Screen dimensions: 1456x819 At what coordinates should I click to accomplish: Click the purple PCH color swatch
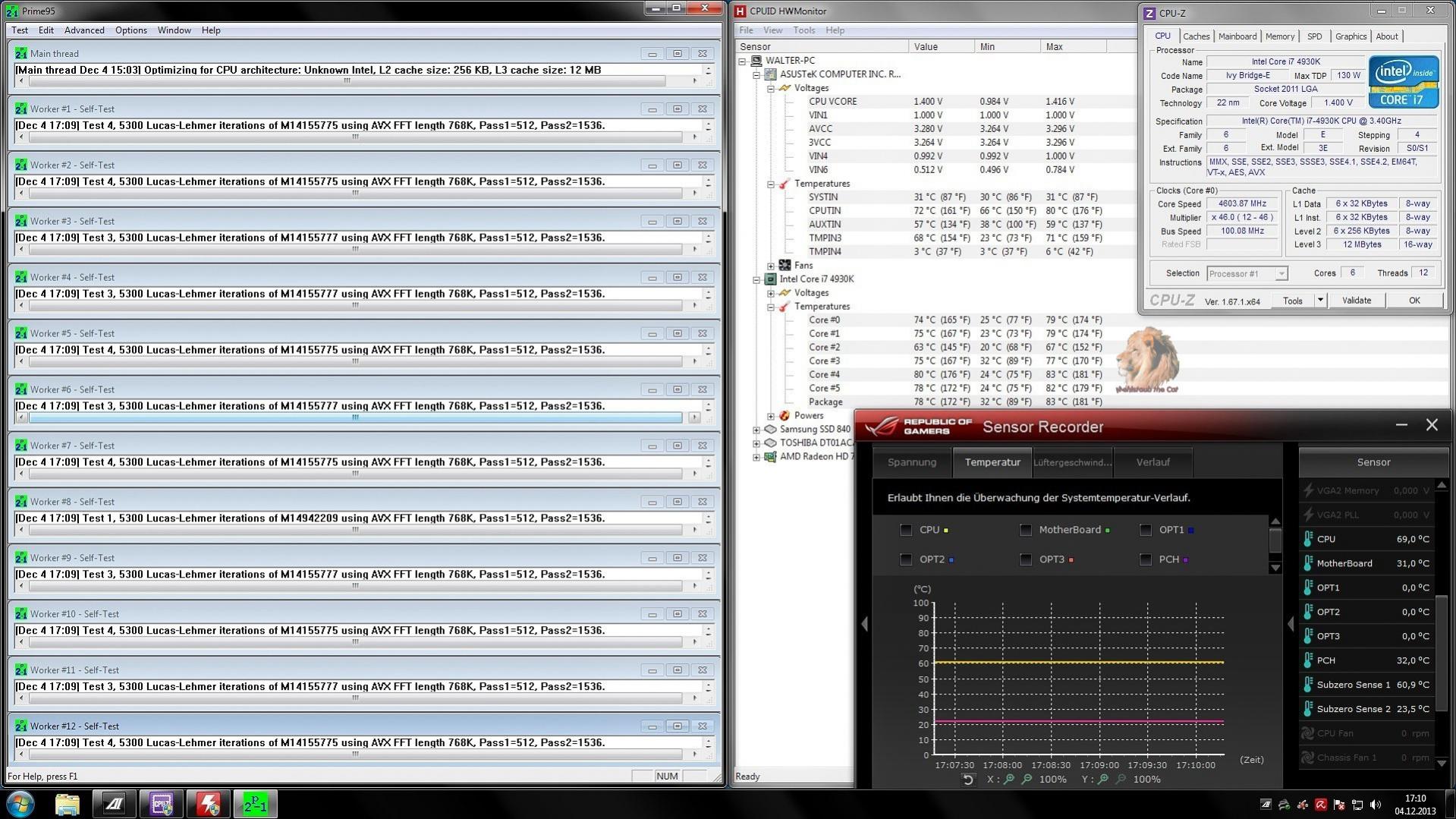pyautogui.click(x=1185, y=560)
